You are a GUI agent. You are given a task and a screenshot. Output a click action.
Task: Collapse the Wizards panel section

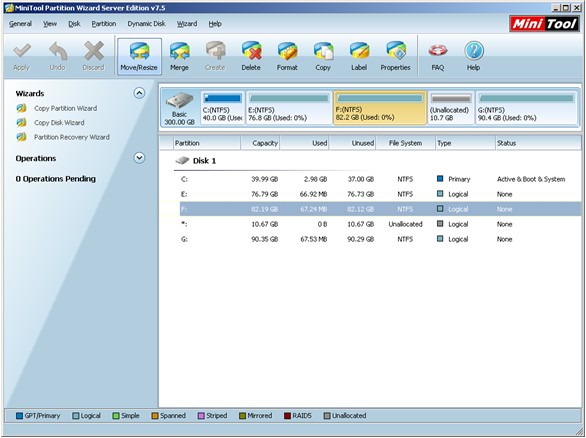(x=139, y=93)
